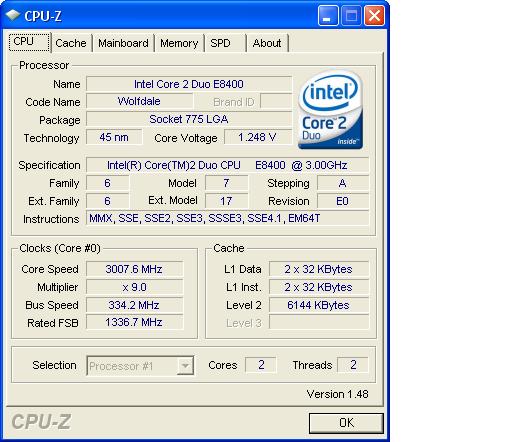
Task: Click the Package value Socket 775 LGA
Action: [x=189, y=119]
